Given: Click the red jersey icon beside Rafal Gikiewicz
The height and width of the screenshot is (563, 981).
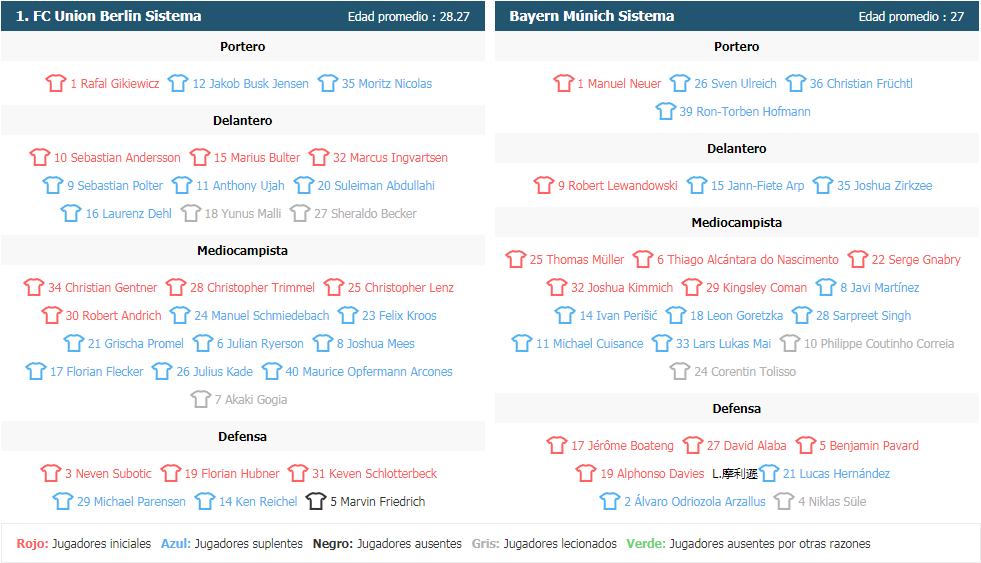Looking at the screenshot, I should pyautogui.click(x=56, y=83).
